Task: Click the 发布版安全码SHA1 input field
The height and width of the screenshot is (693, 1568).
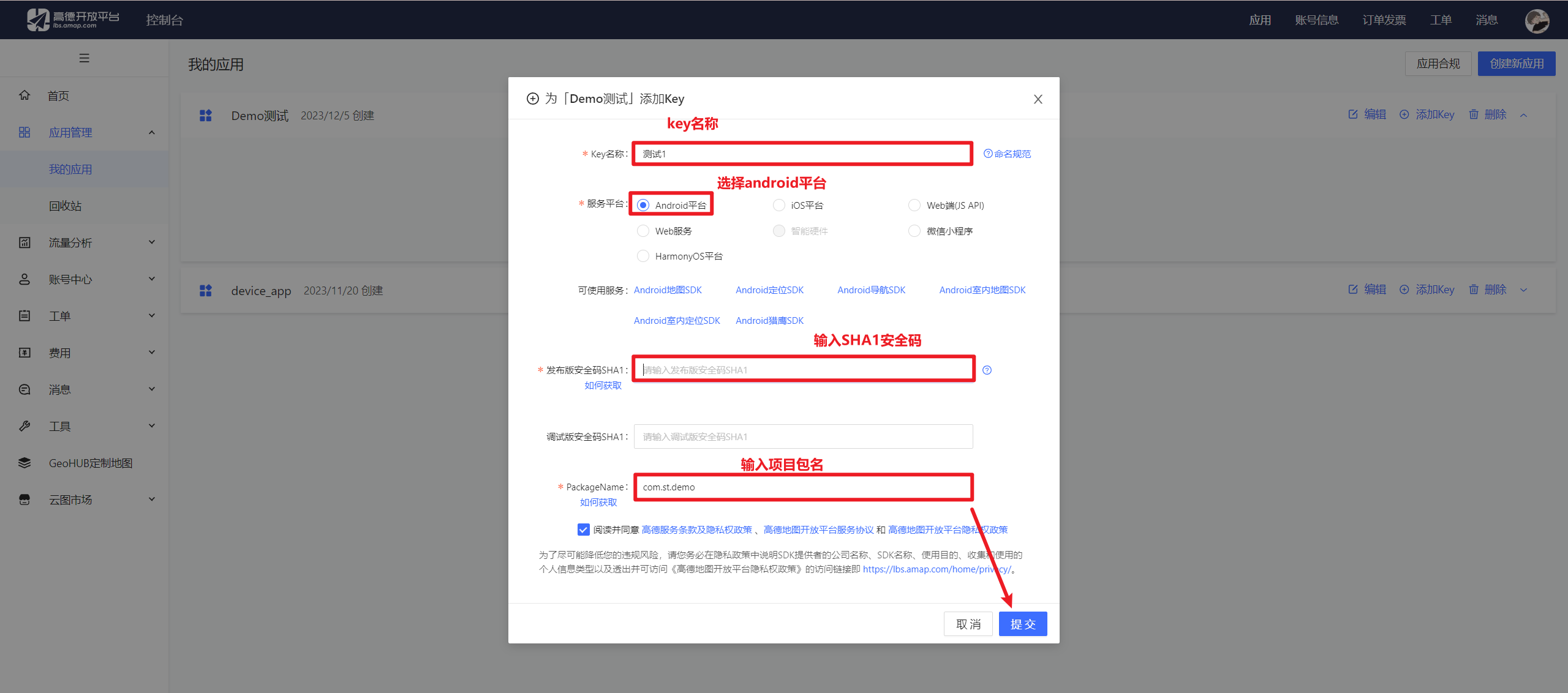Action: tap(802, 370)
